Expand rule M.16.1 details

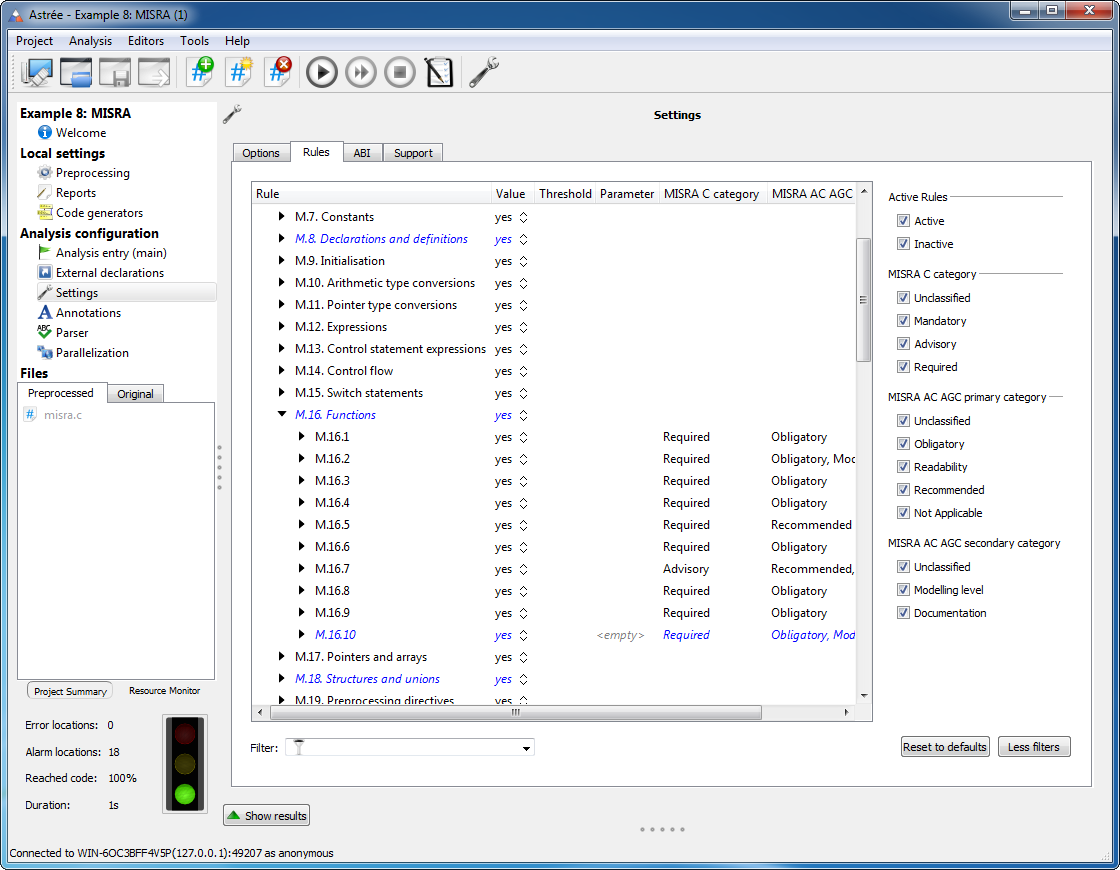point(301,436)
